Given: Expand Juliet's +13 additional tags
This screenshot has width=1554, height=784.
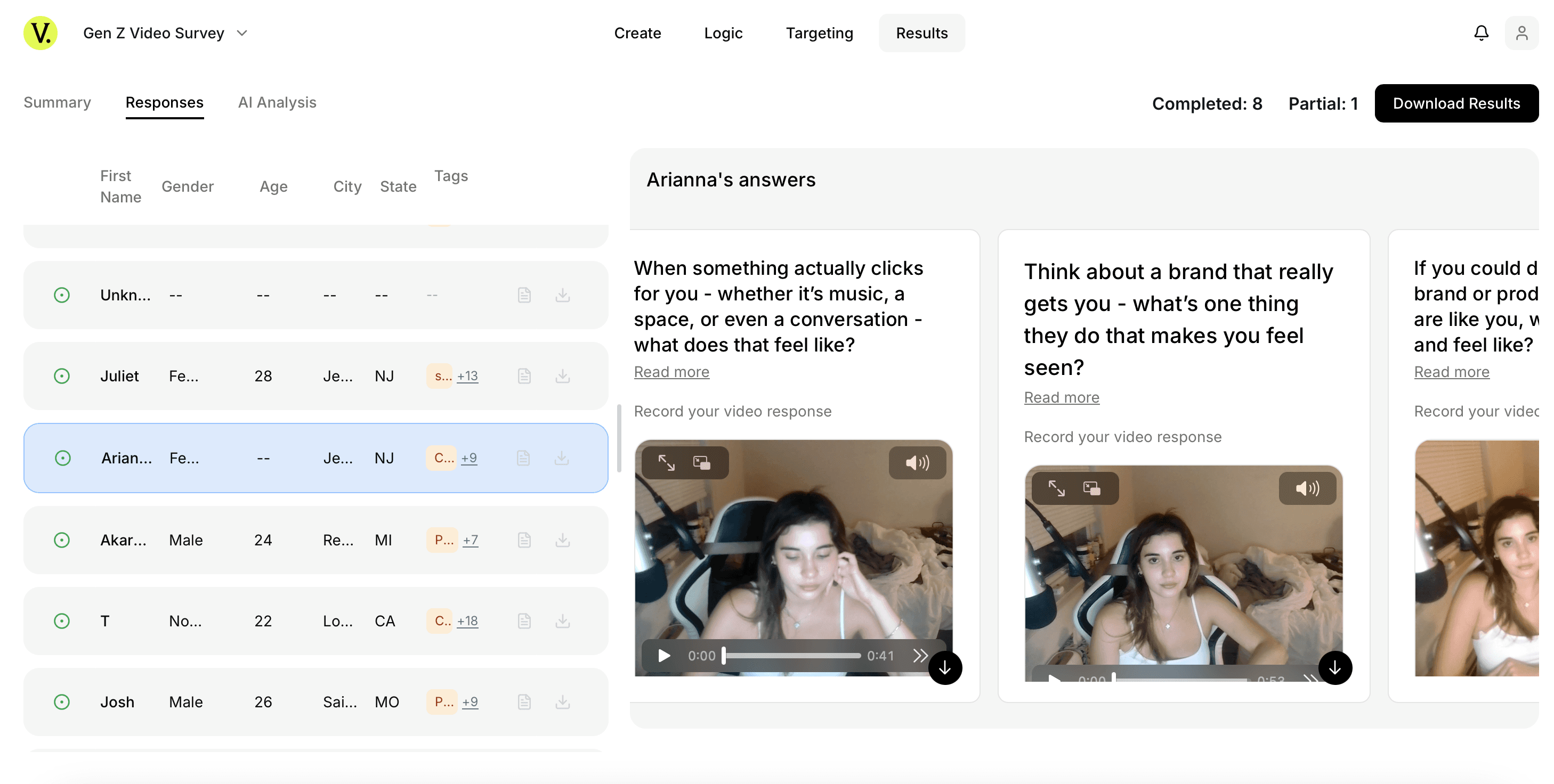Looking at the screenshot, I should 467,377.
